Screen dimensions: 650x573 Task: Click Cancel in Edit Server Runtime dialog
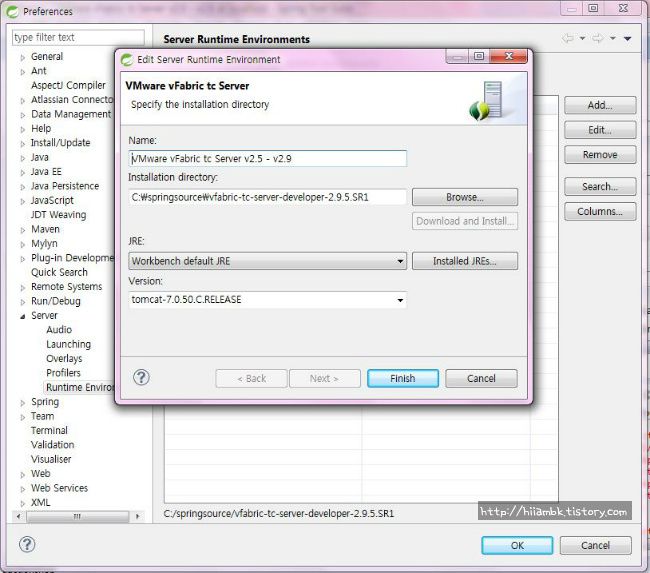tap(481, 379)
